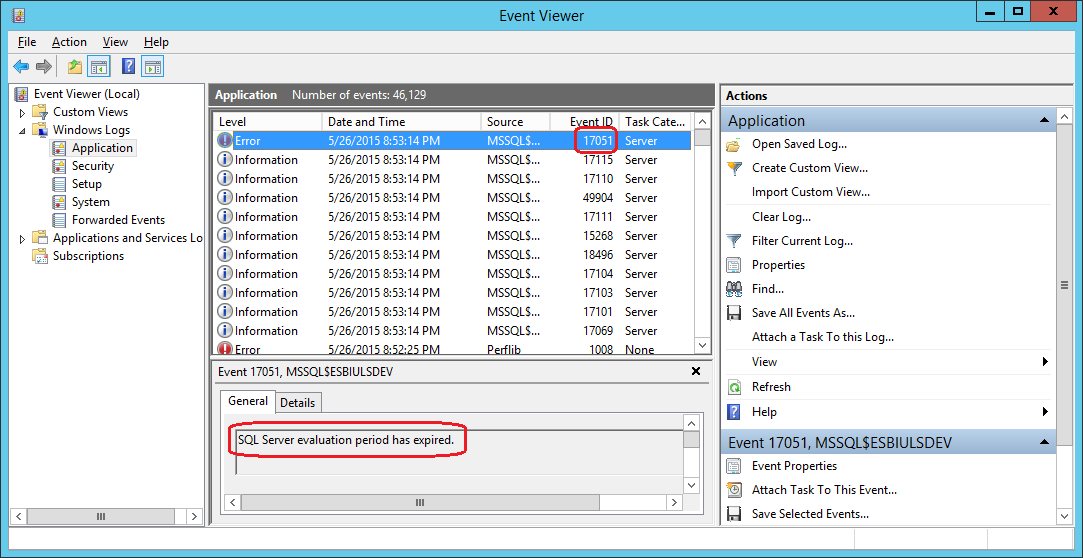Click the Create Custom View funnel icon
The height and width of the screenshot is (558, 1083).
[x=734, y=168]
